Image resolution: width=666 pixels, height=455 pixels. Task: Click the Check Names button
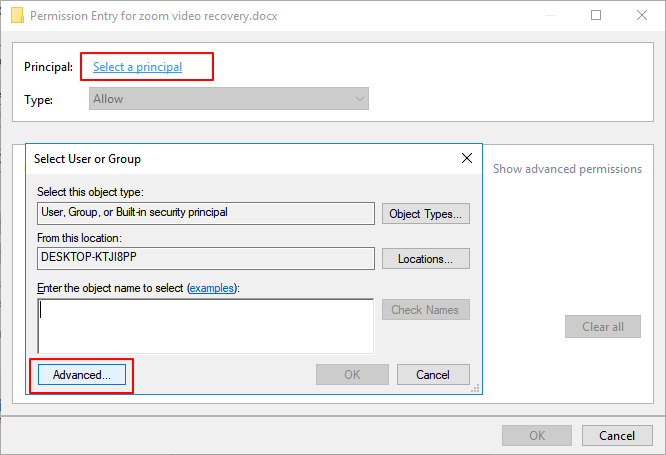coord(425,310)
